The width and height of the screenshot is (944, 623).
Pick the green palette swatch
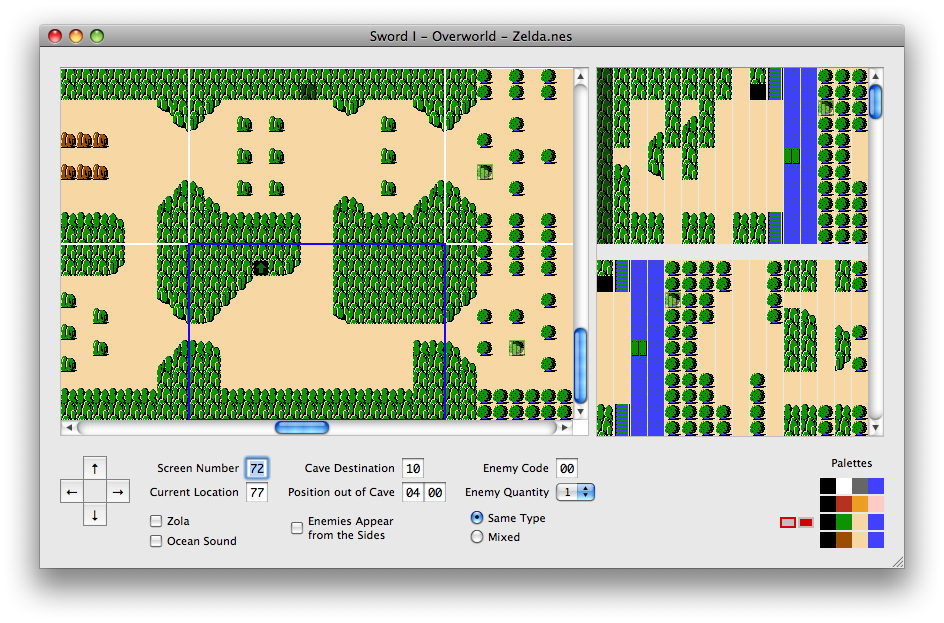tap(844, 522)
